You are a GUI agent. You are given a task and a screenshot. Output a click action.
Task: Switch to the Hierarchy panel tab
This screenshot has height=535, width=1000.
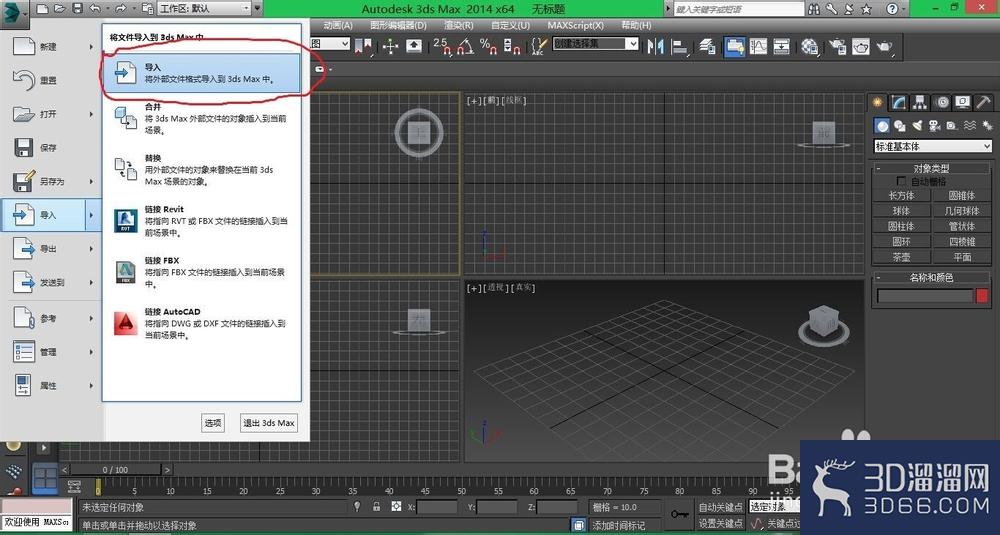point(920,102)
